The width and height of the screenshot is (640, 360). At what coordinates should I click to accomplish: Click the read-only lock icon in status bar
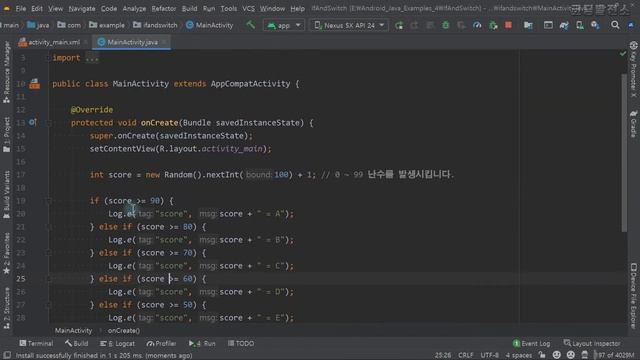pos(542,355)
